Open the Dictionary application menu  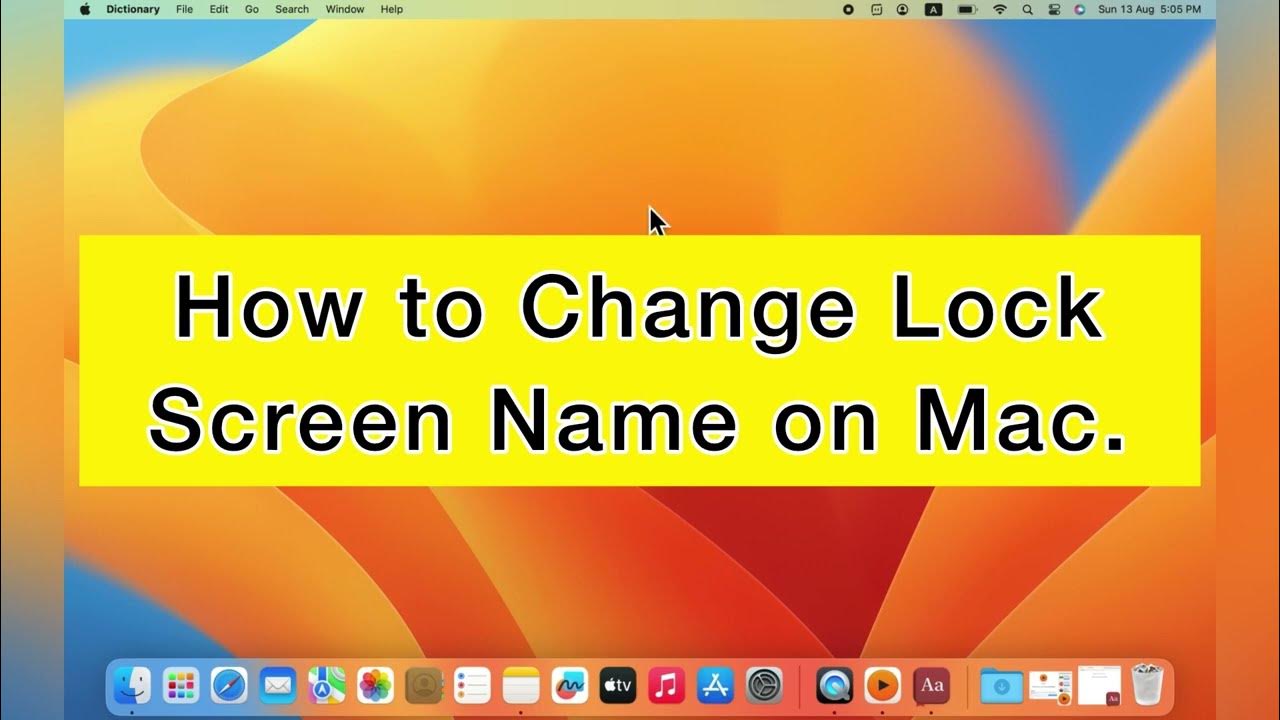[133, 9]
